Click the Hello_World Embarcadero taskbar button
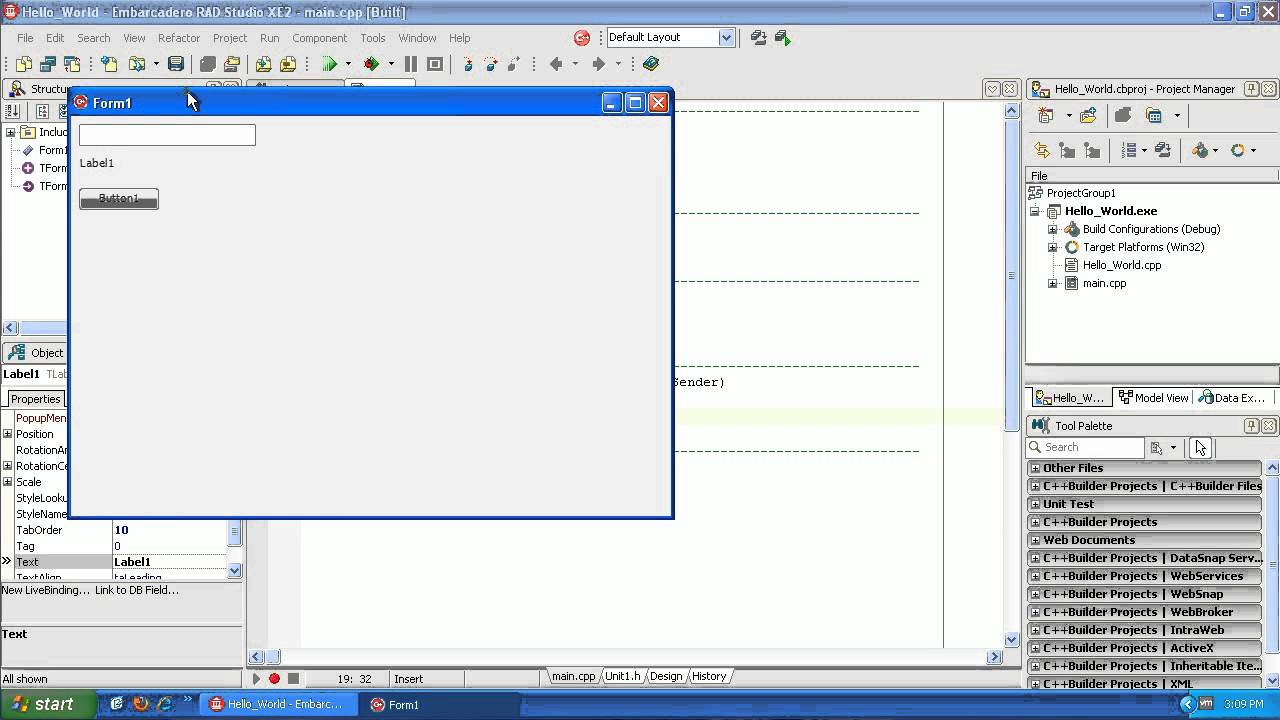 pyautogui.click(x=279, y=704)
